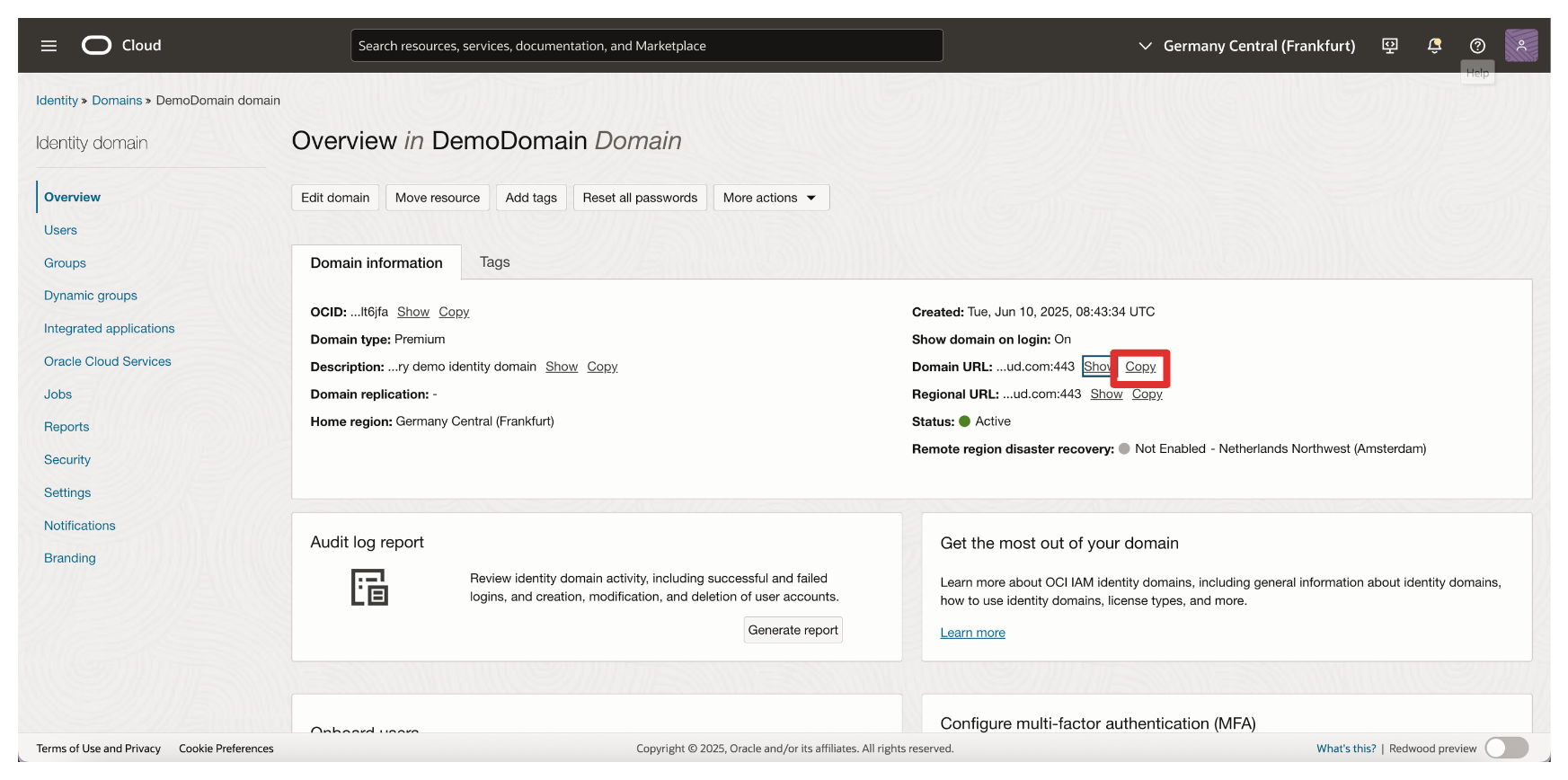Show the full OCID value
Screen dimensions: 1568x780
click(x=412, y=312)
